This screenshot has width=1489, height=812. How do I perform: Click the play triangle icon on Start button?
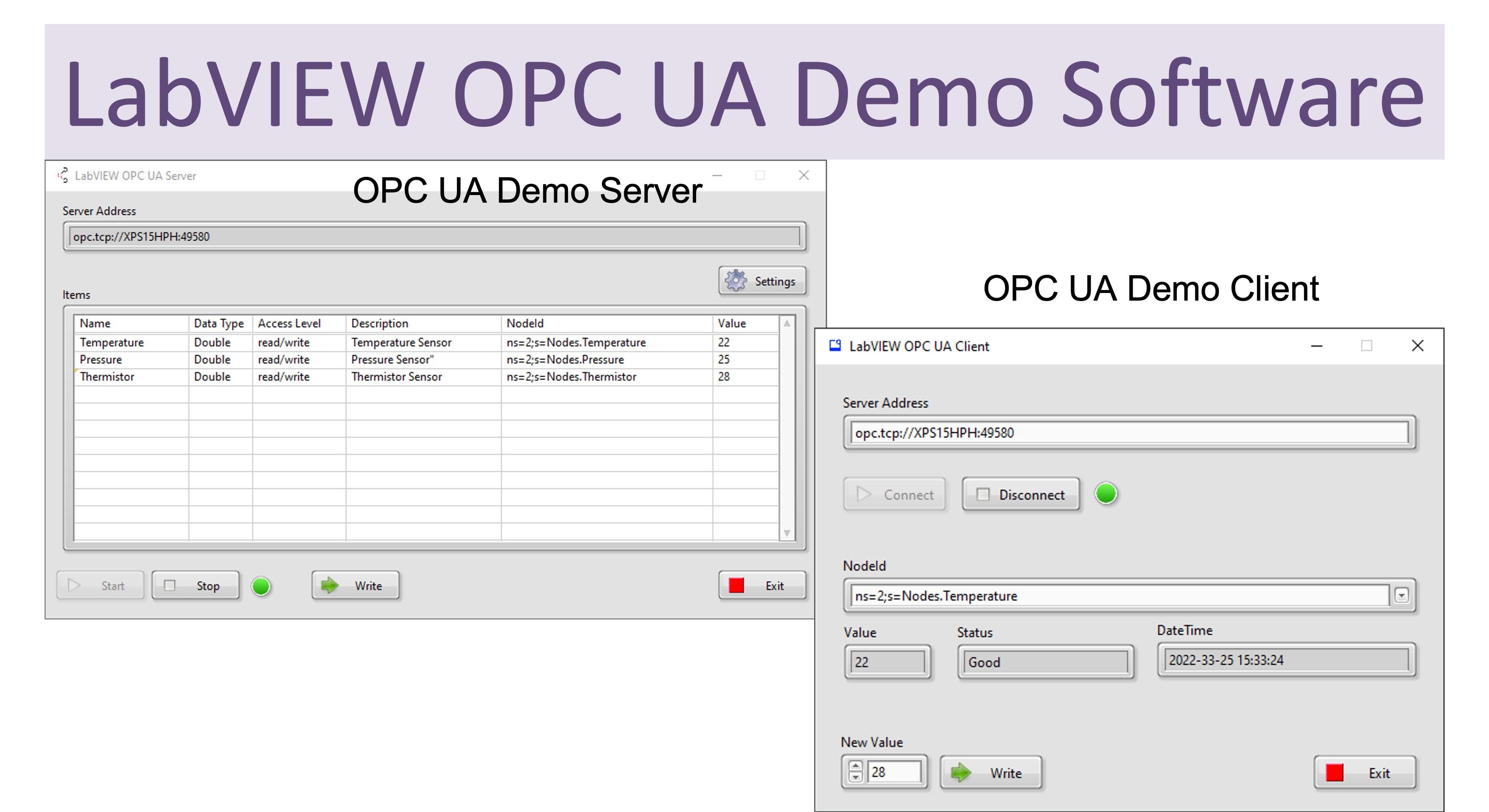(x=74, y=586)
